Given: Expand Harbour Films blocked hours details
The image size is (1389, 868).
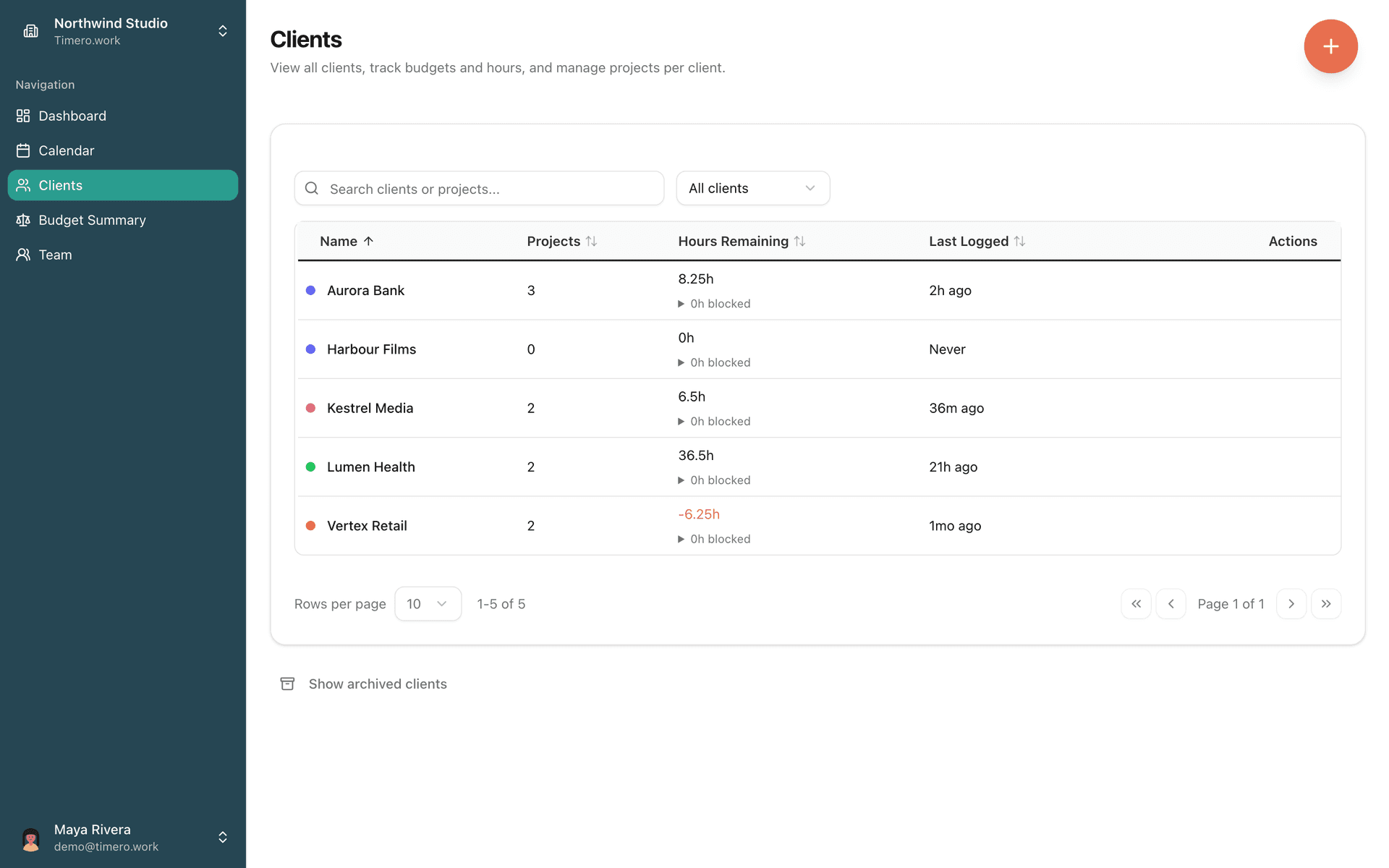Looking at the screenshot, I should (681, 362).
